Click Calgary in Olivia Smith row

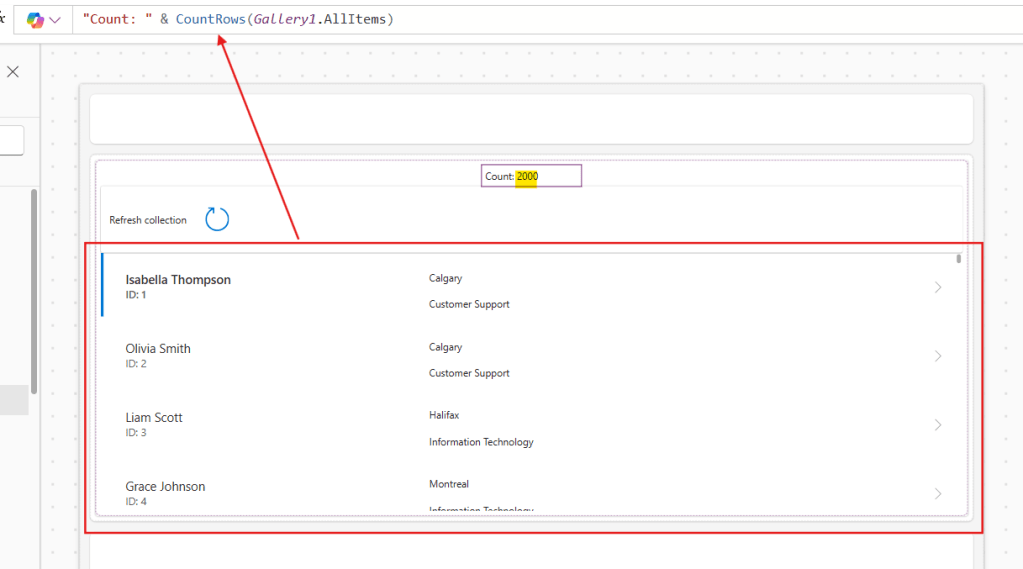[x=446, y=347]
